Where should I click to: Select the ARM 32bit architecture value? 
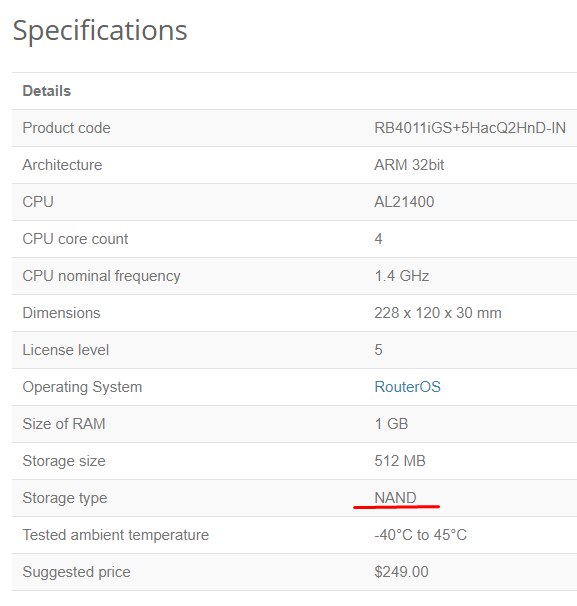pos(409,165)
